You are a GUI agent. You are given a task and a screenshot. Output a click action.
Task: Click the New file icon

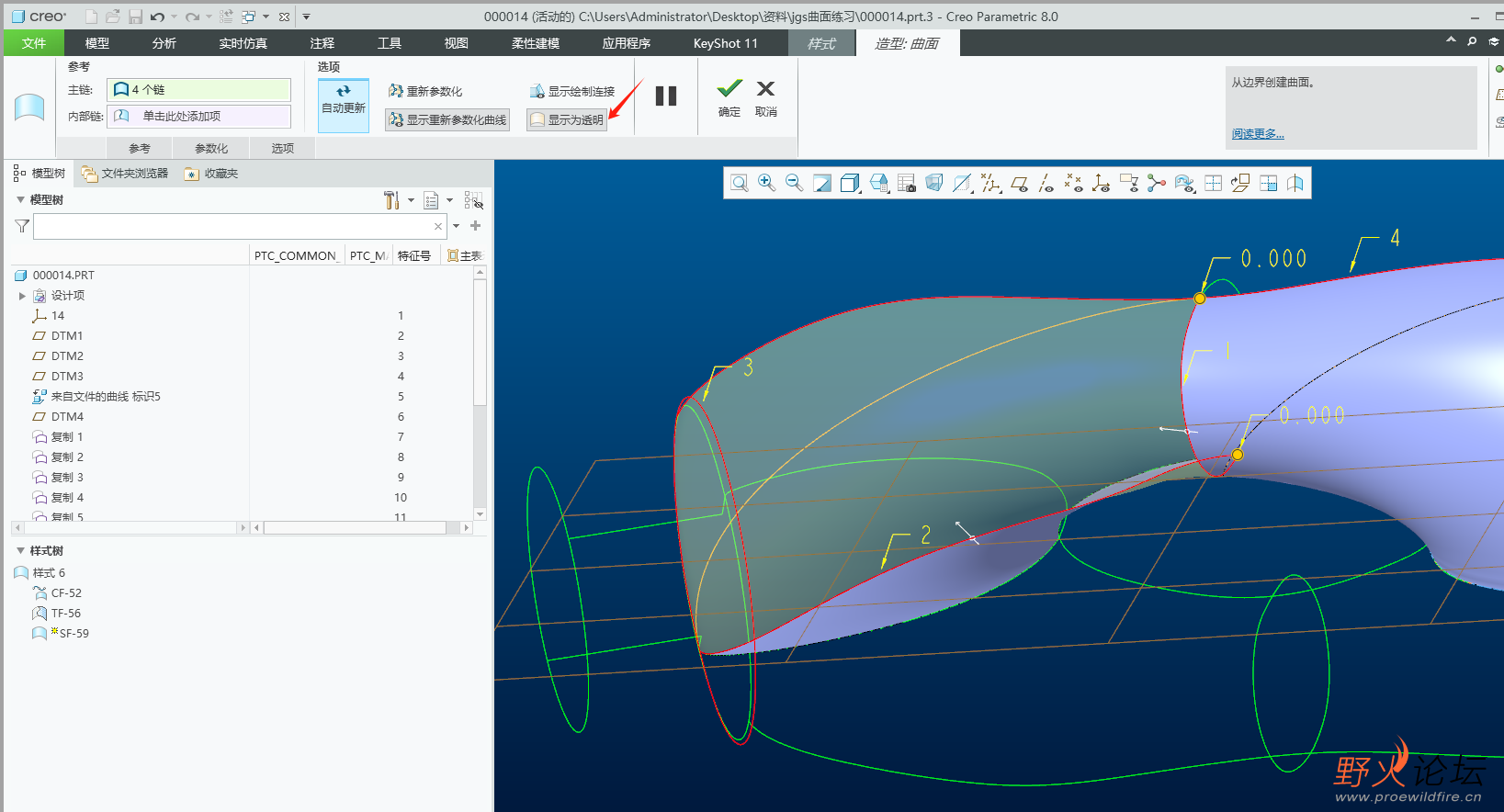pos(91,17)
